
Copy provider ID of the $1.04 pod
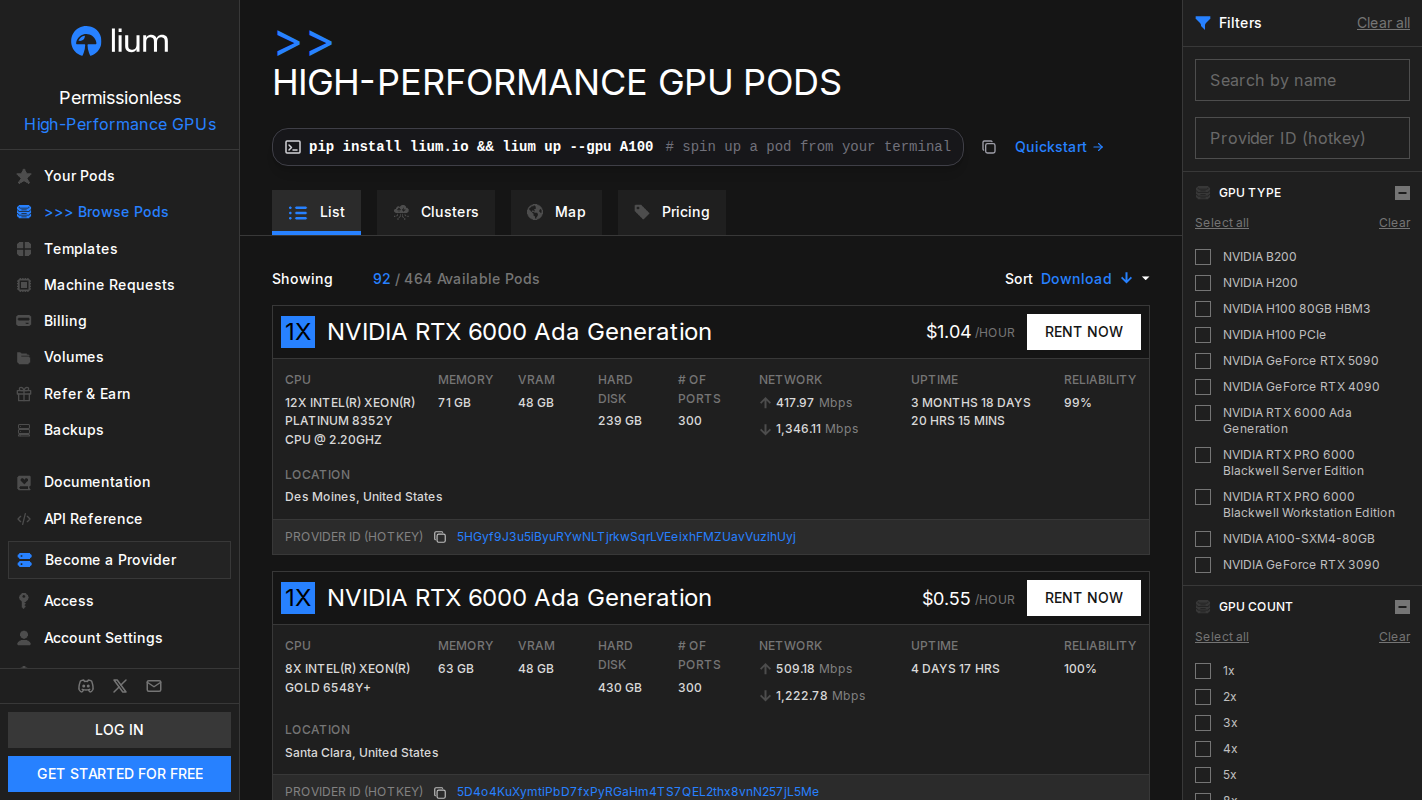point(440,537)
